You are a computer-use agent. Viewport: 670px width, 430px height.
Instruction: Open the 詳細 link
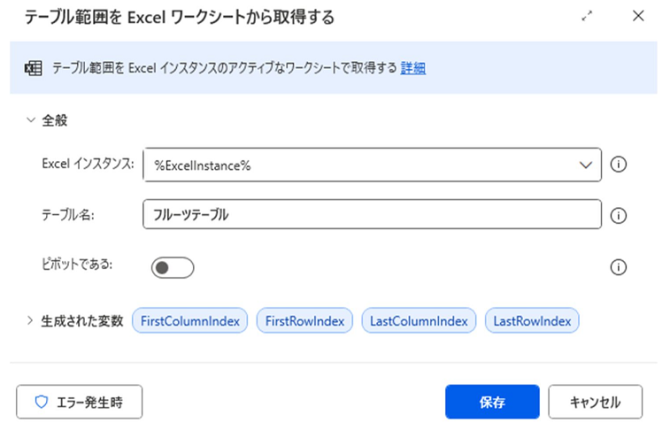[x=413, y=68]
